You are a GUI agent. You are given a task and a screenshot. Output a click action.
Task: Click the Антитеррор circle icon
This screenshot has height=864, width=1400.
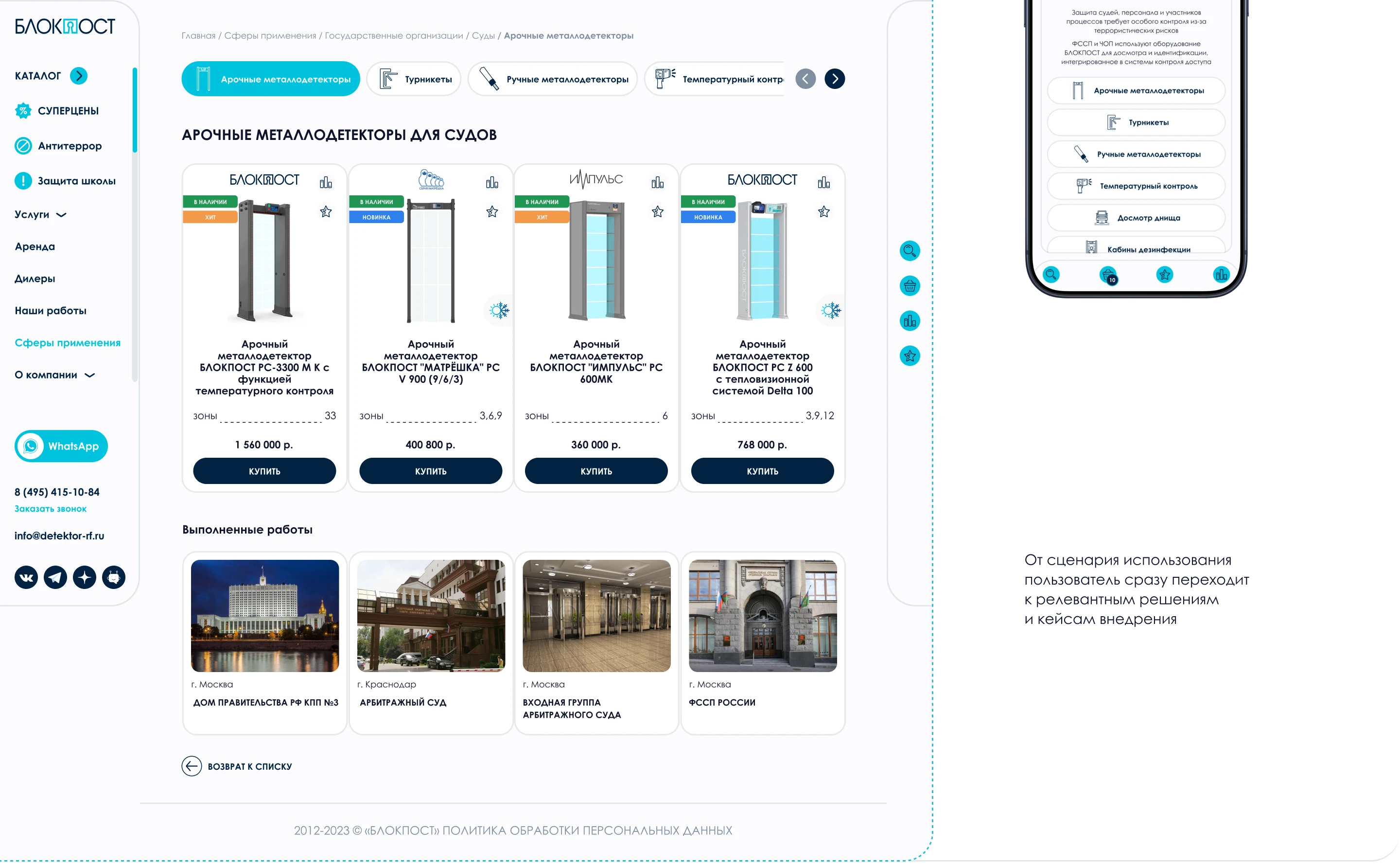[23, 146]
